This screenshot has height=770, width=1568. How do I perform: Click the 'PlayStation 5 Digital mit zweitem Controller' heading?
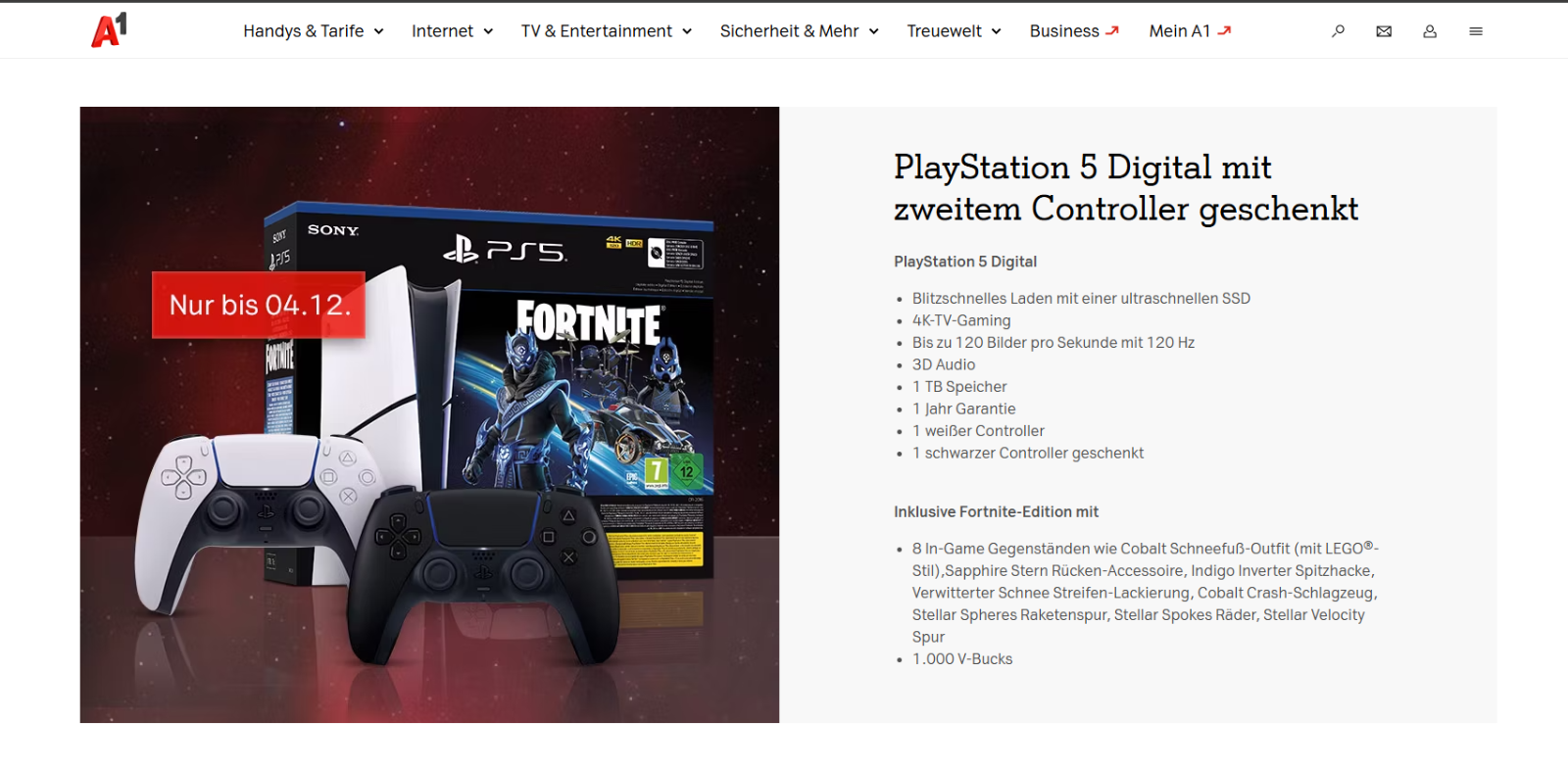[x=1126, y=187]
